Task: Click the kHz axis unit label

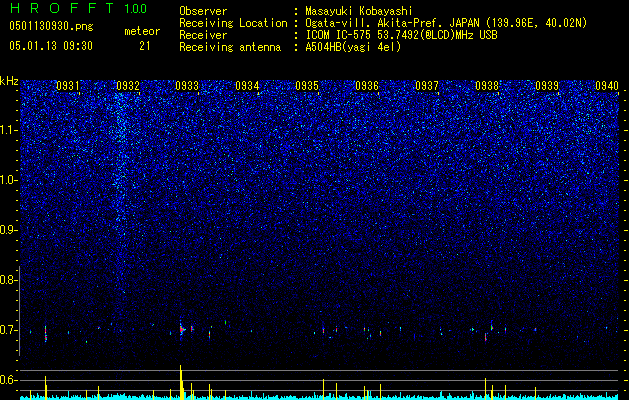Action: coord(9,81)
